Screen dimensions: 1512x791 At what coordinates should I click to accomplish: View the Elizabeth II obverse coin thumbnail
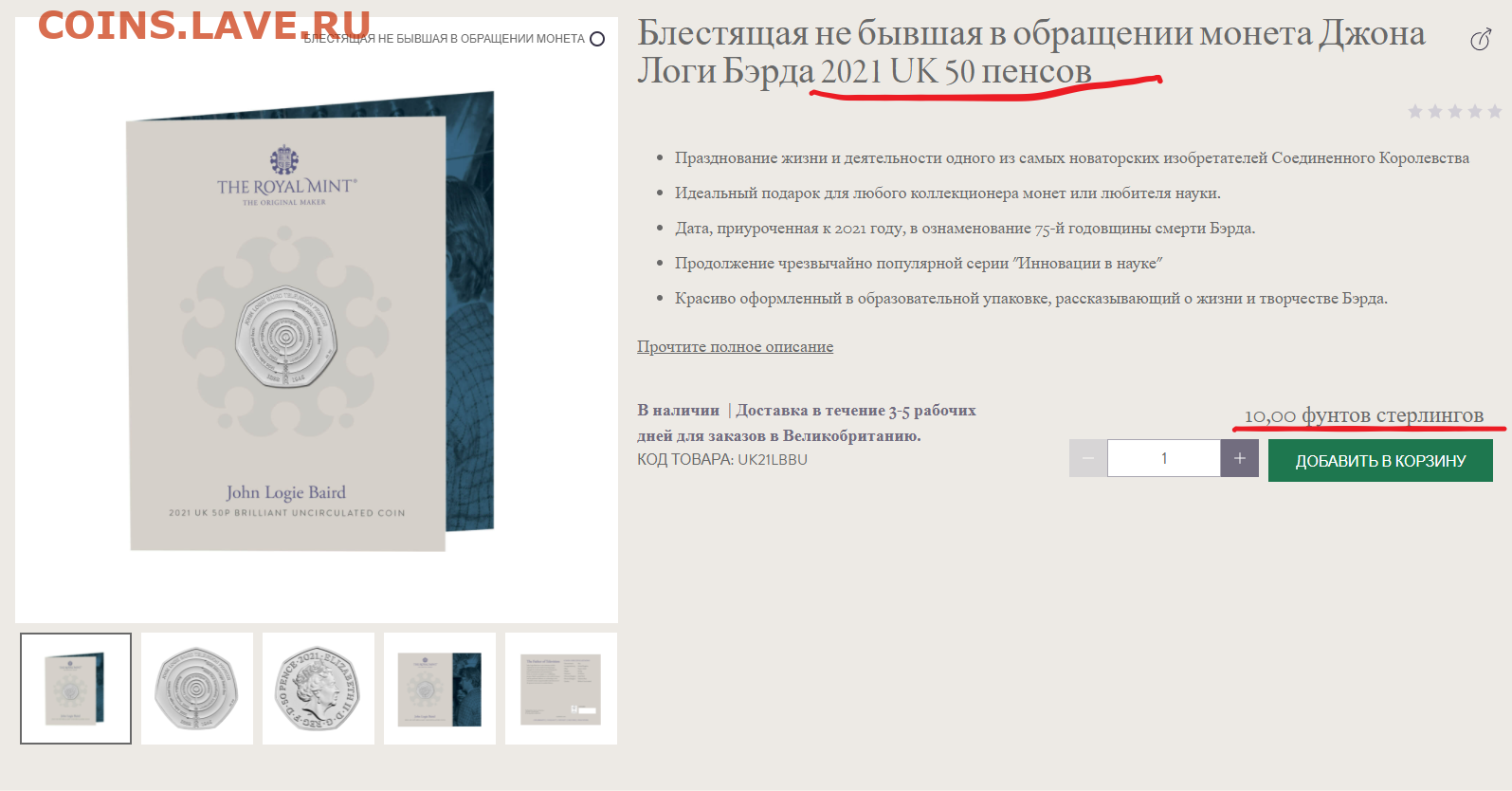[x=319, y=689]
